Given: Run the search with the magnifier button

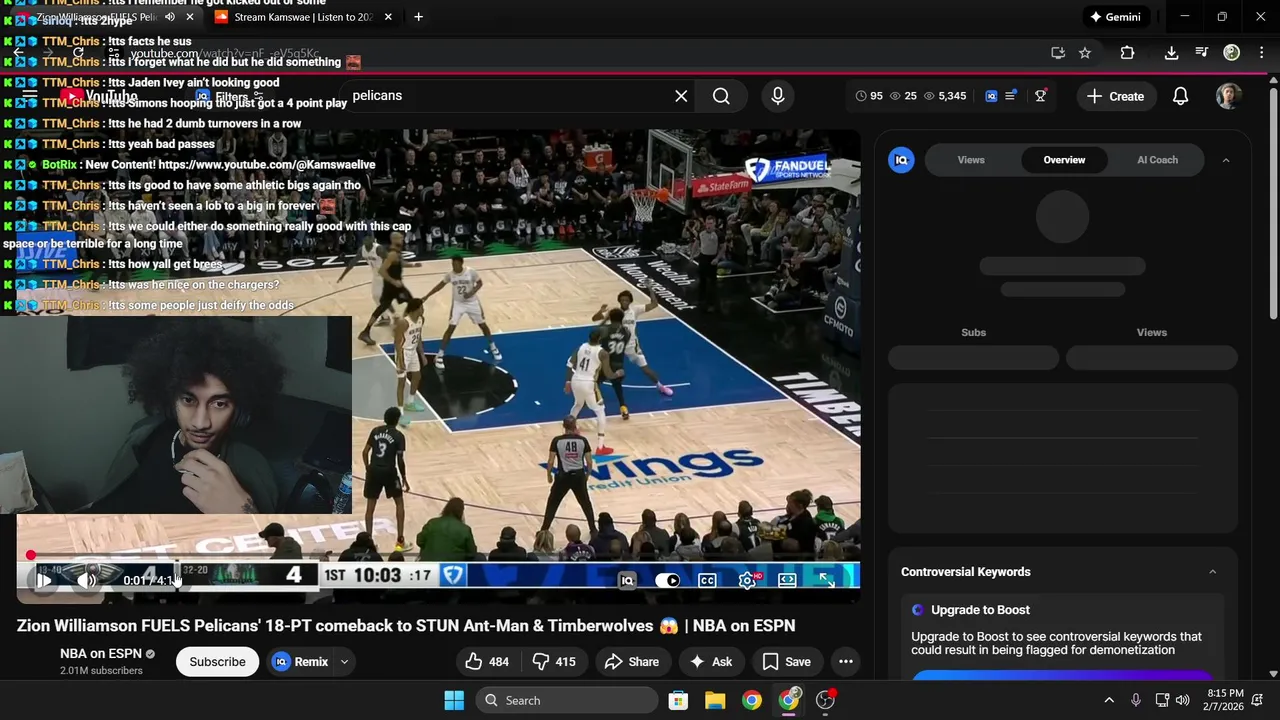Looking at the screenshot, I should (721, 96).
